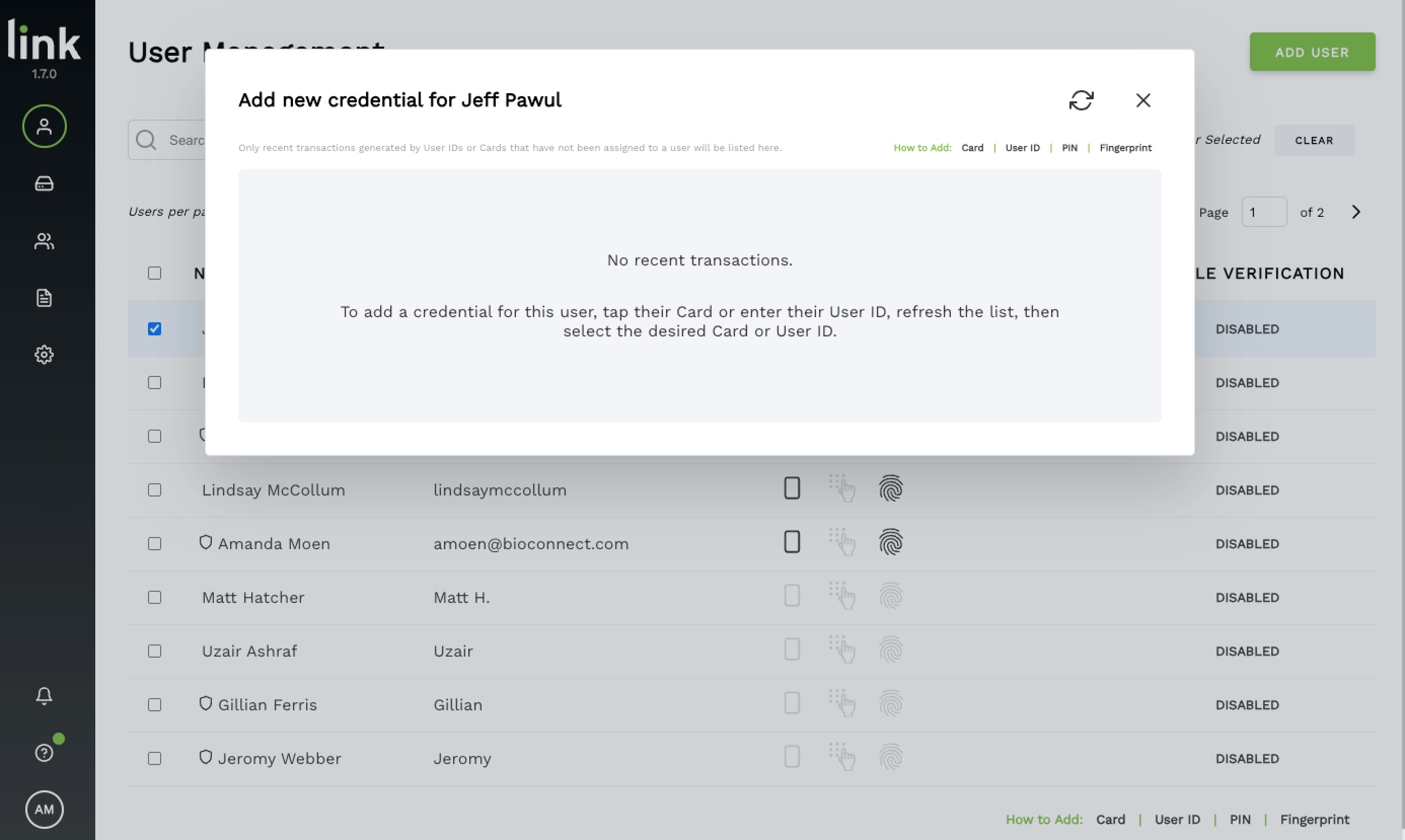Click PIN icon for Uzair Ashraf
1405x840 pixels.
tap(841, 649)
